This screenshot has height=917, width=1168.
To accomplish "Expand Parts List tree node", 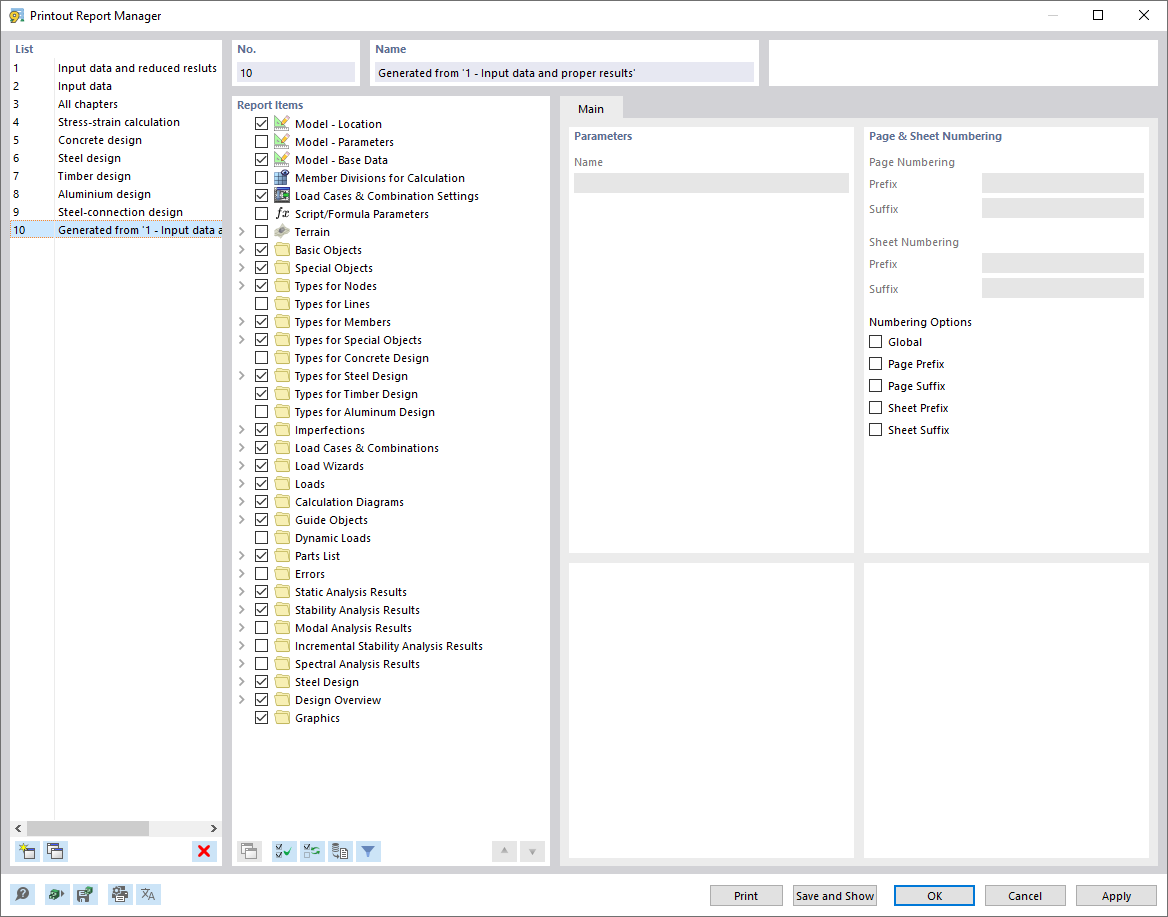I will coord(242,556).
